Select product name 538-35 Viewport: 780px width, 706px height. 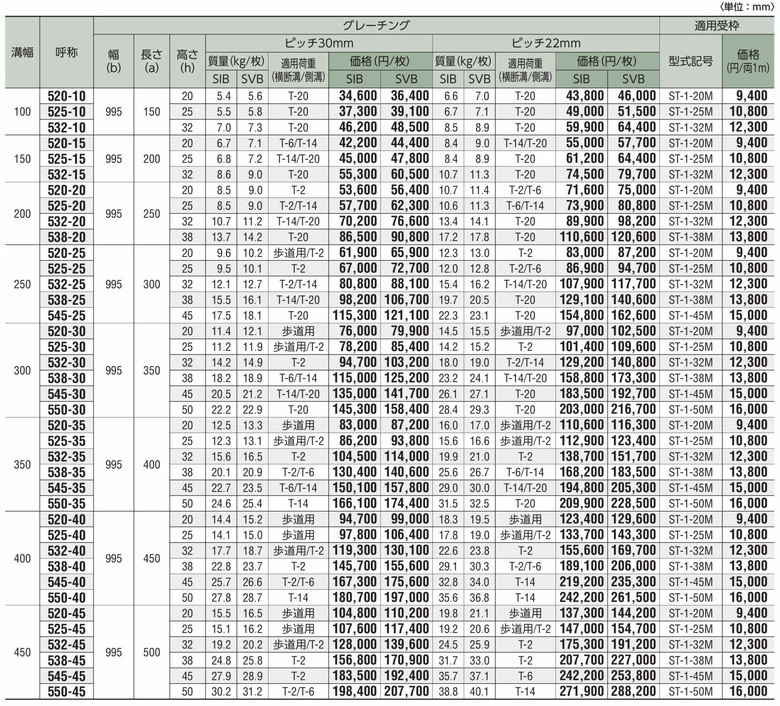click(x=67, y=472)
